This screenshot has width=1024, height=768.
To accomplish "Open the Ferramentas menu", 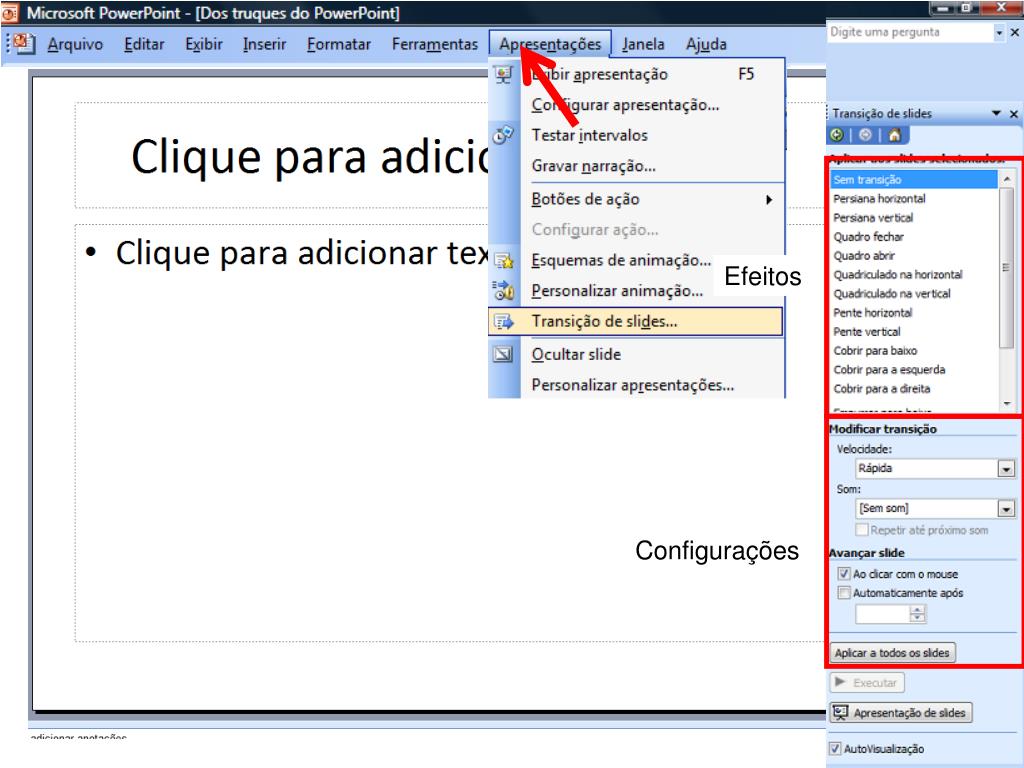I will pyautogui.click(x=435, y=44).
